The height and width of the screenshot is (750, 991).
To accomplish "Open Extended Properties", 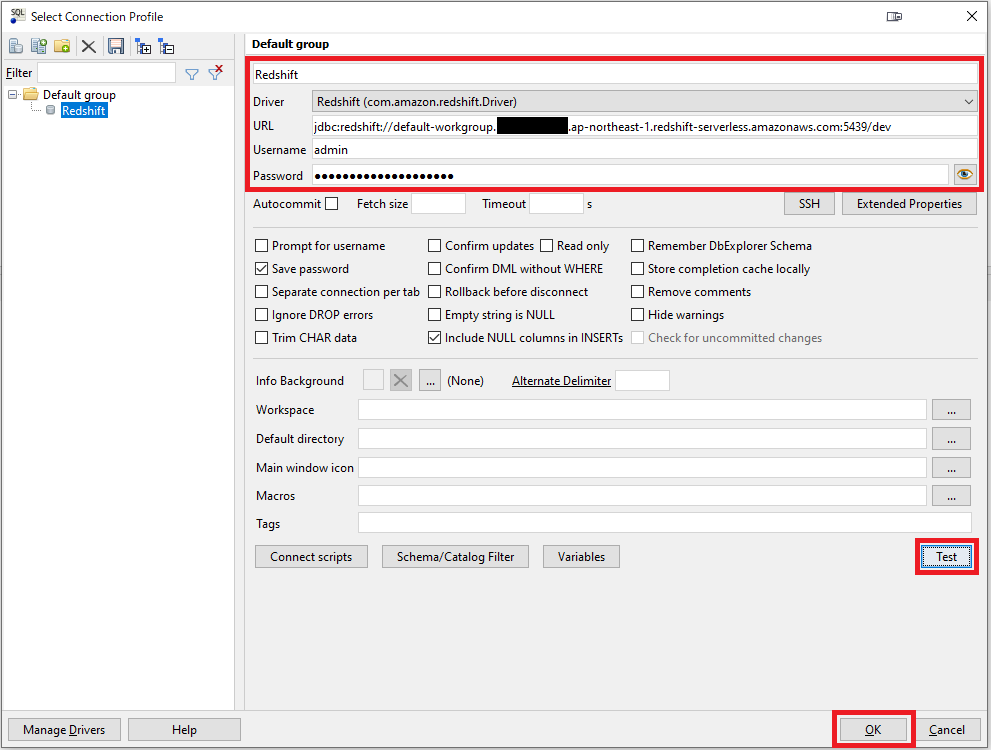I will 909,203.
